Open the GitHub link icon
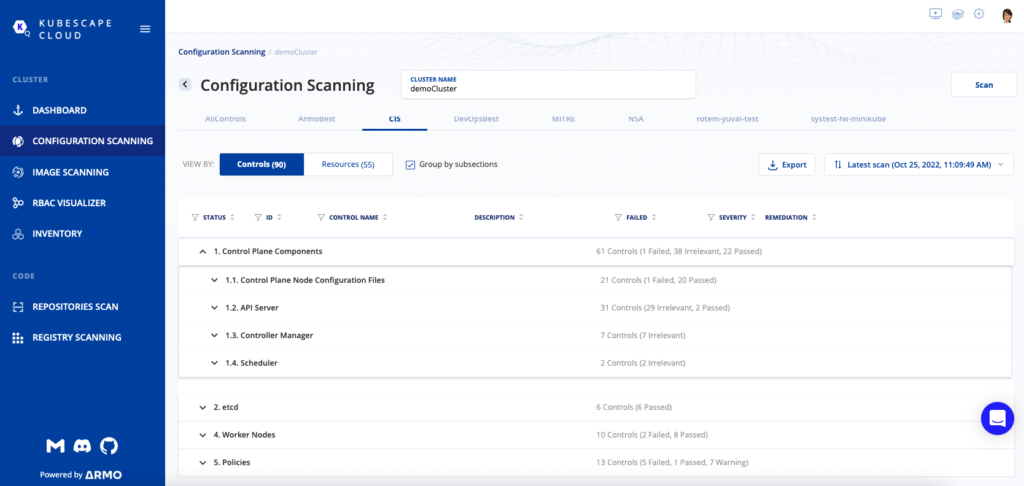 click(x=108, y=446)
